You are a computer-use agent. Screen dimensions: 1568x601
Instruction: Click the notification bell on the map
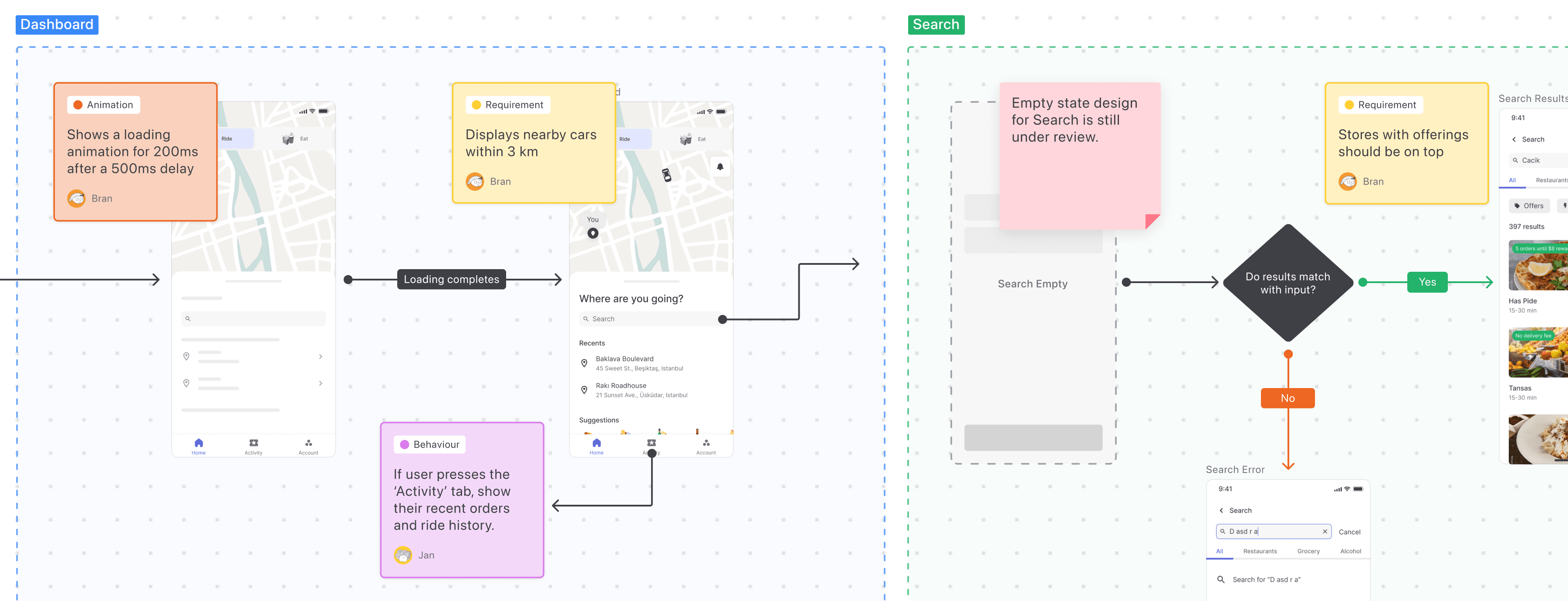(720, 167)
